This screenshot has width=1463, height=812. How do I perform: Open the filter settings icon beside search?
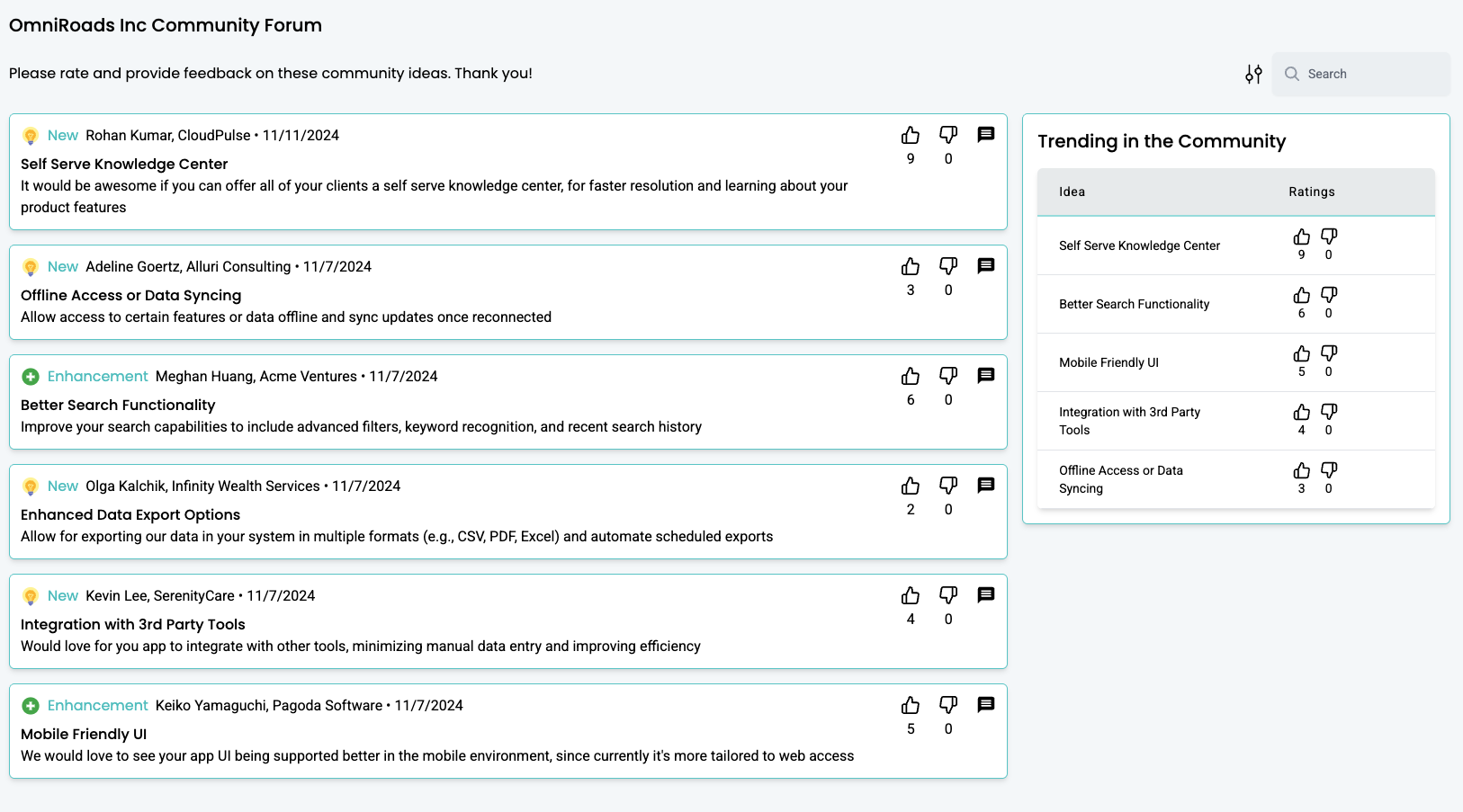(x=1253, y=74)
